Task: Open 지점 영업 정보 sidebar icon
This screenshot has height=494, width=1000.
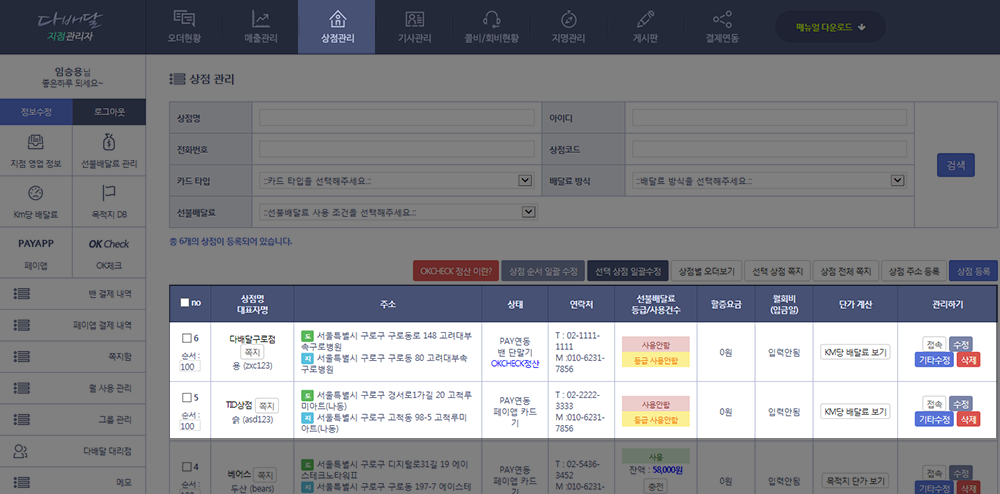Action: click(36, 142)
